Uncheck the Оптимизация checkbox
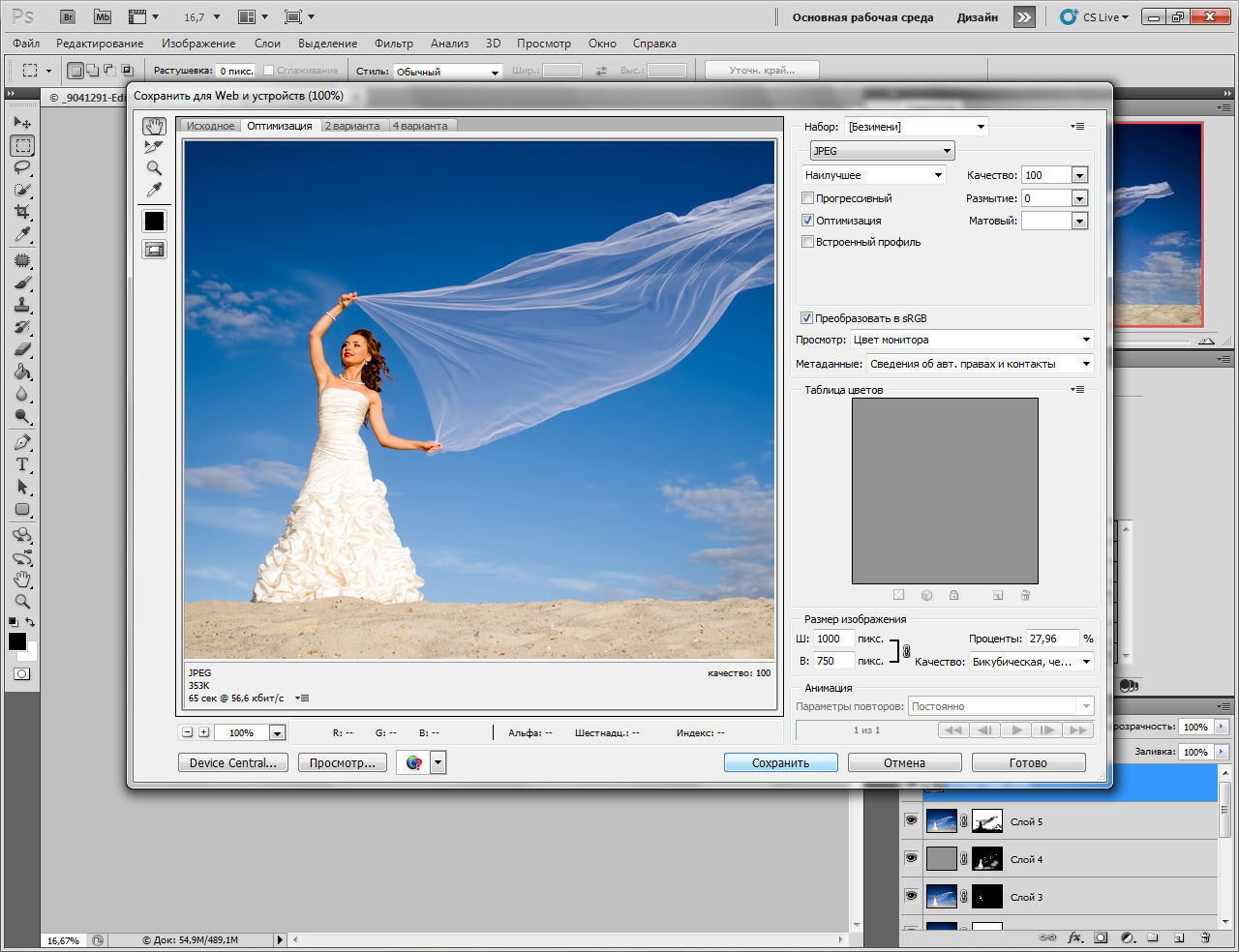The image size is (1239, 952). point(807,221)
